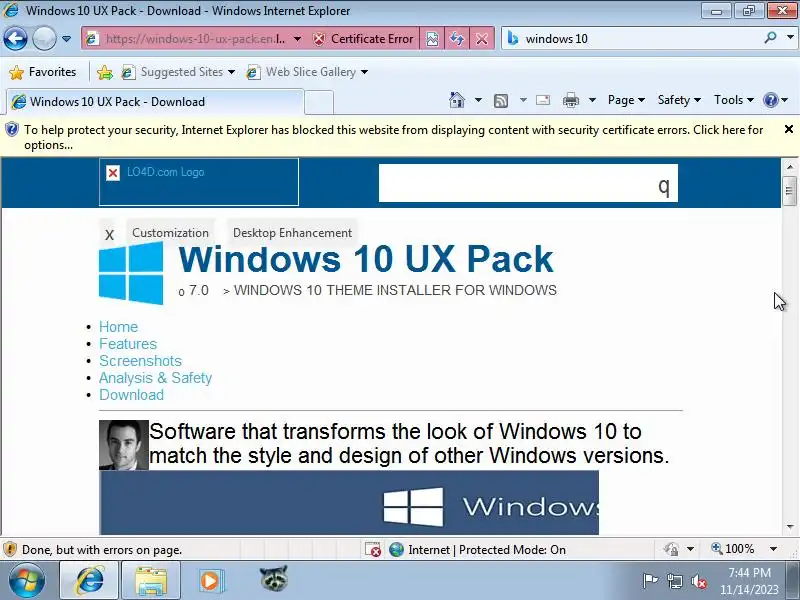800x600 pixels.
Task: Click the Internet Protected Mode zone indicator
Action: [x=478, y=549]
